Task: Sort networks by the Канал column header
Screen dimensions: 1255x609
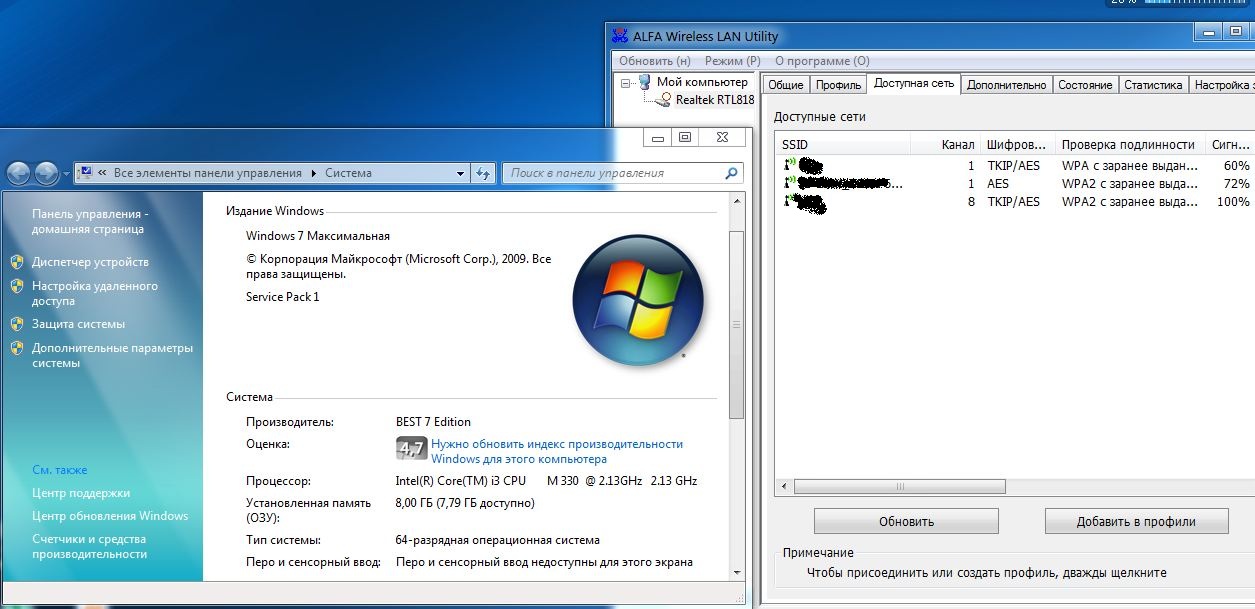Action: (x=944, y=144)
